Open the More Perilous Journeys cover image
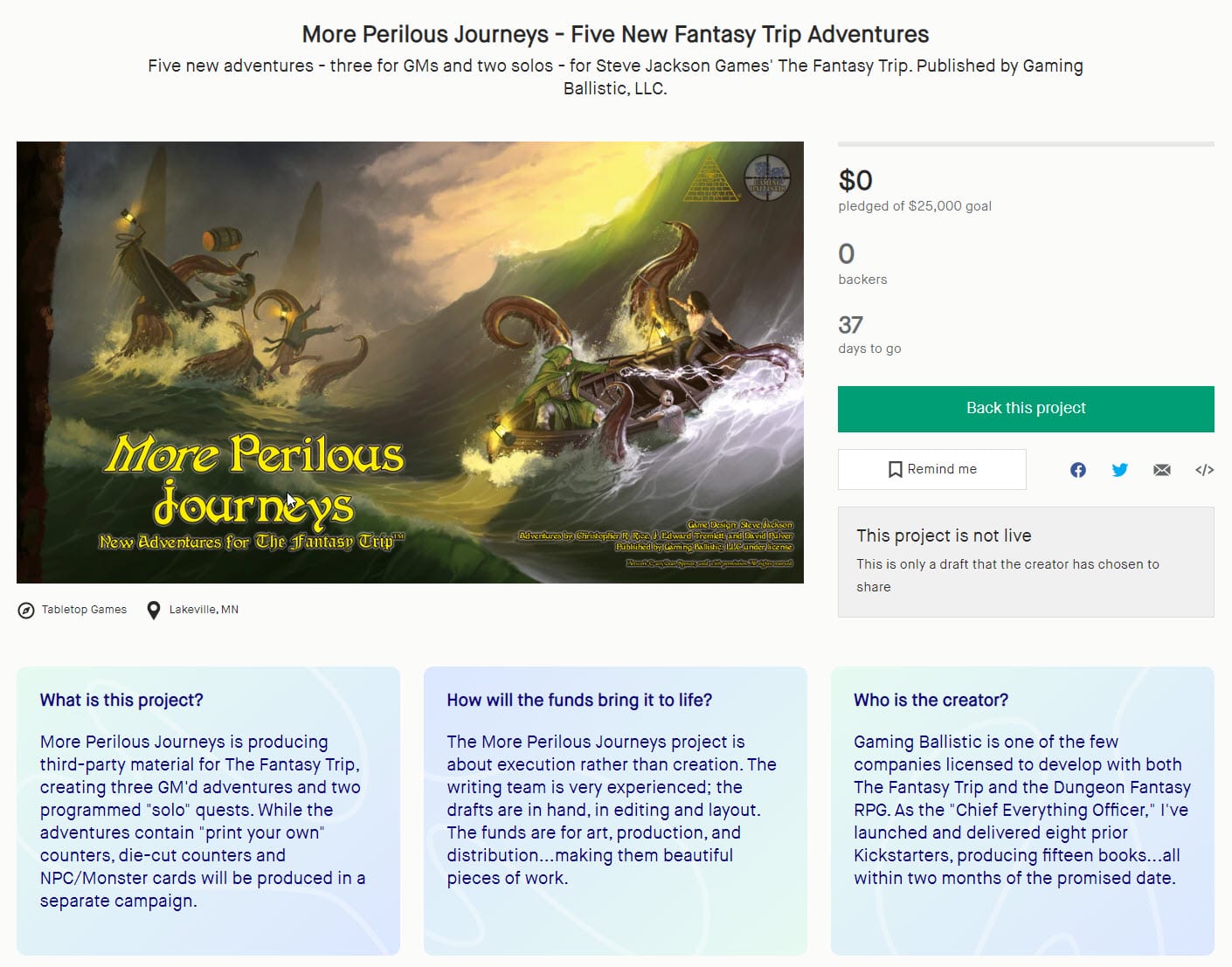This screenshot has width=1232, height=967. point(410,363)
